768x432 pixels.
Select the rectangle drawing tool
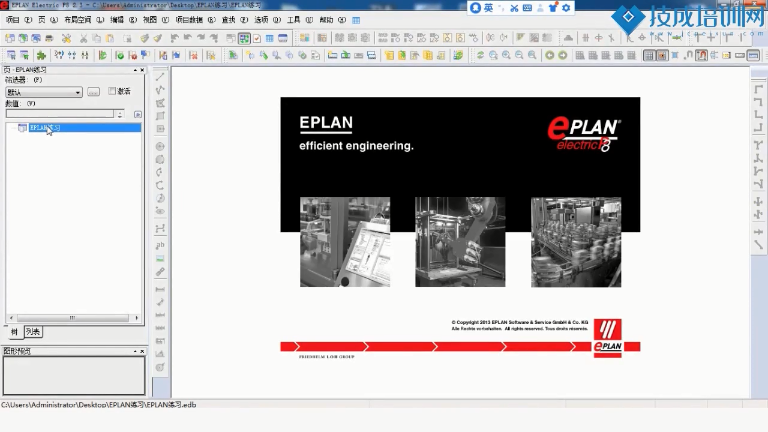pos(160,116)
